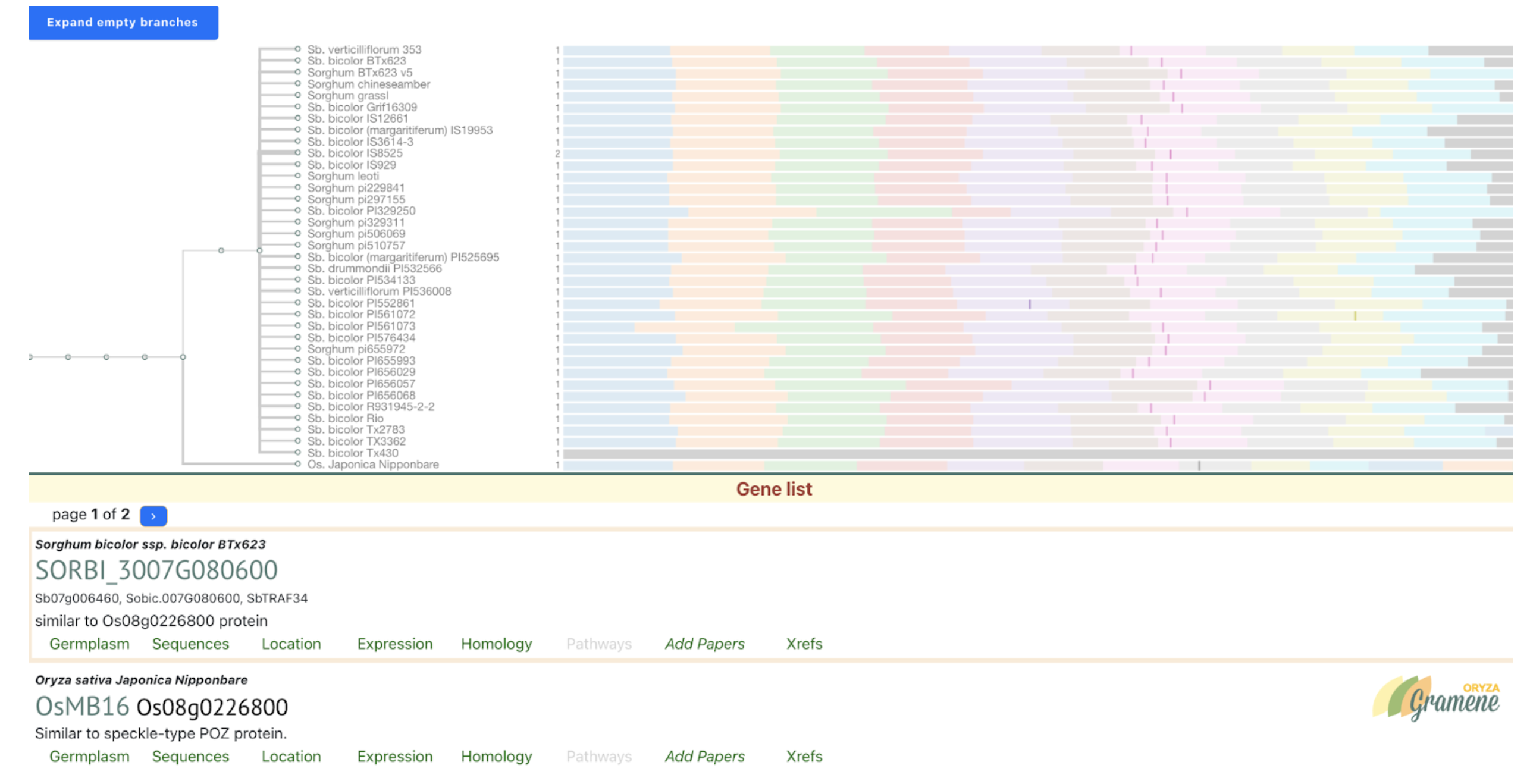
Task: Click the alignment bar for Os. Japonica Nipponbare
Action: [x=1037, y=465]
